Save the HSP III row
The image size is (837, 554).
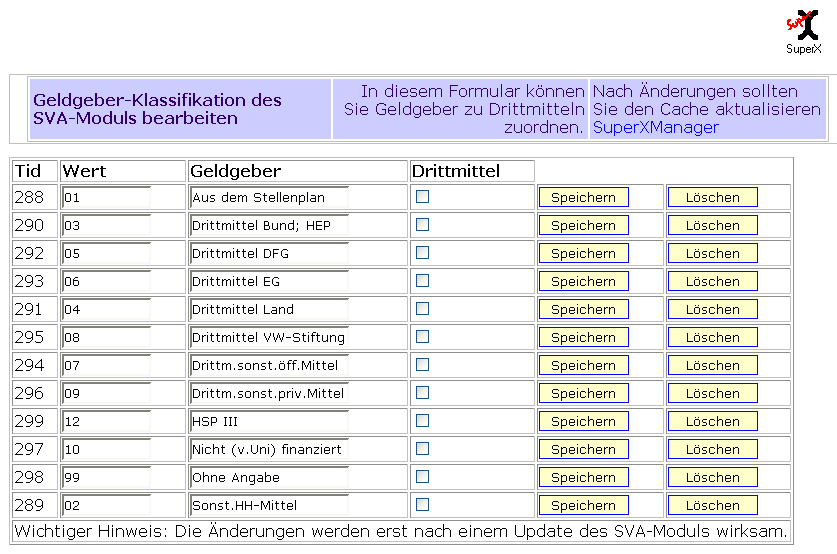click(x=583, y=422)
